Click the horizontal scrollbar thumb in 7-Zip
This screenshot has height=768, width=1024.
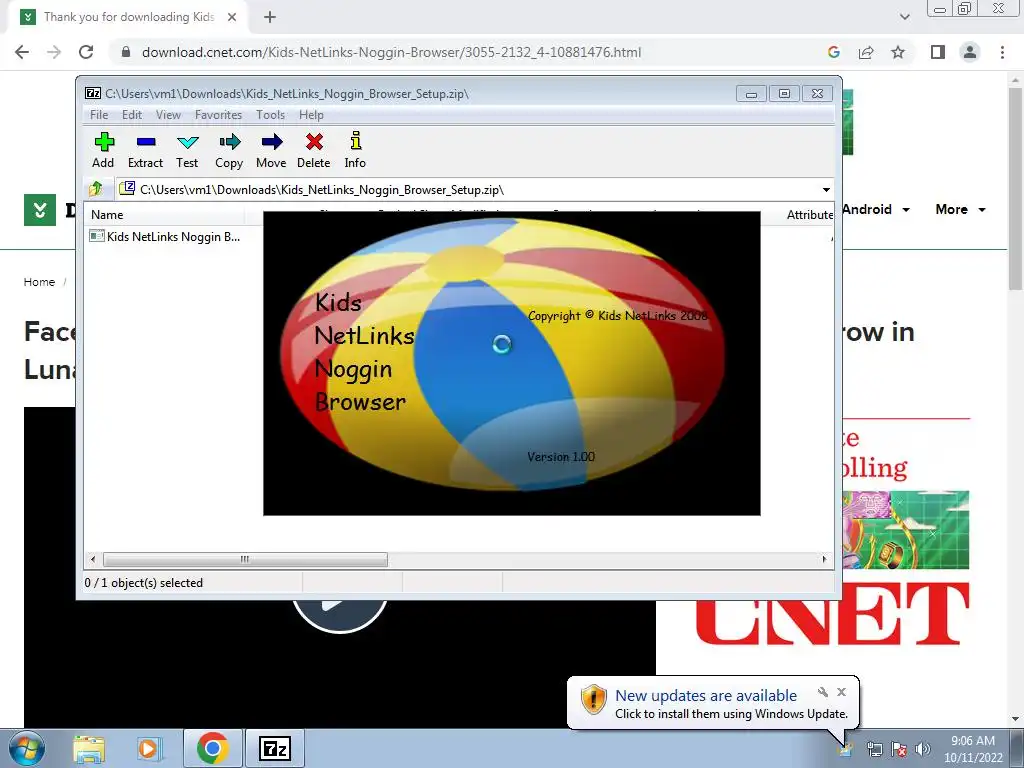[x=245, y=560]
